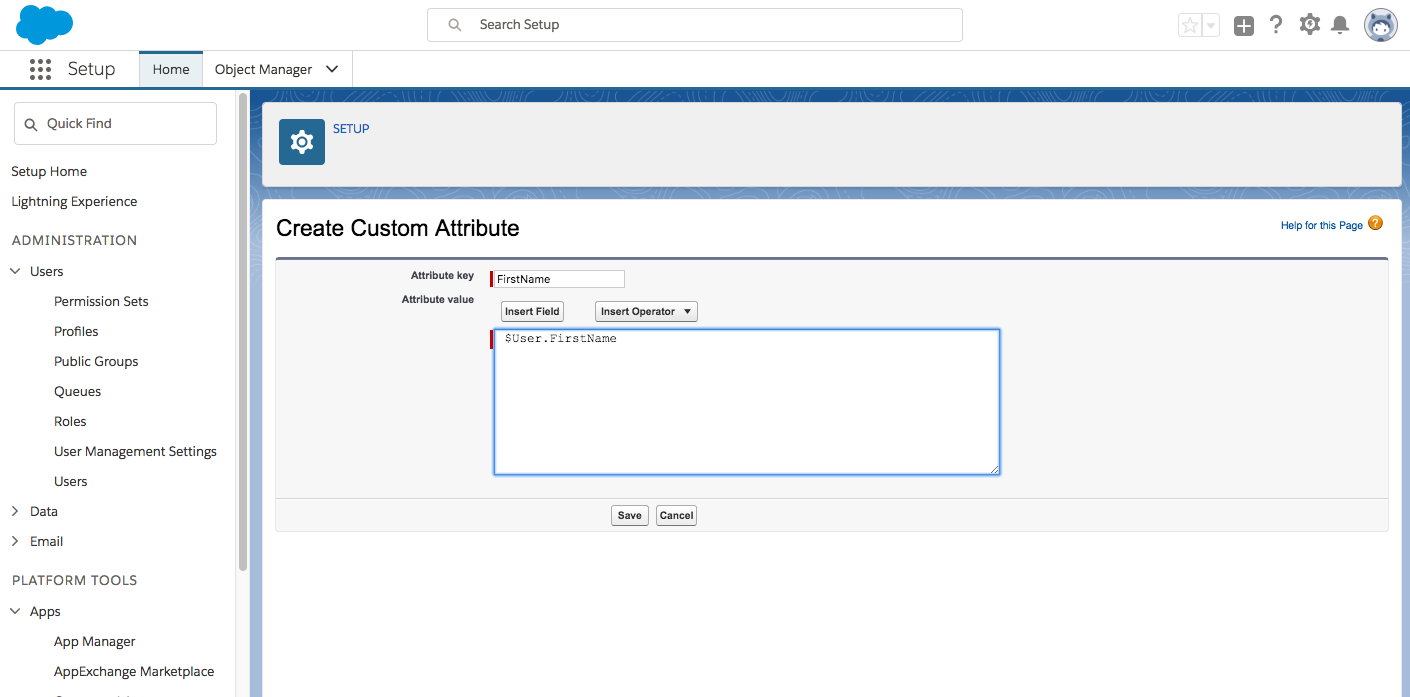Open the Insert Operator dropdown

click(x=646, y=311)
